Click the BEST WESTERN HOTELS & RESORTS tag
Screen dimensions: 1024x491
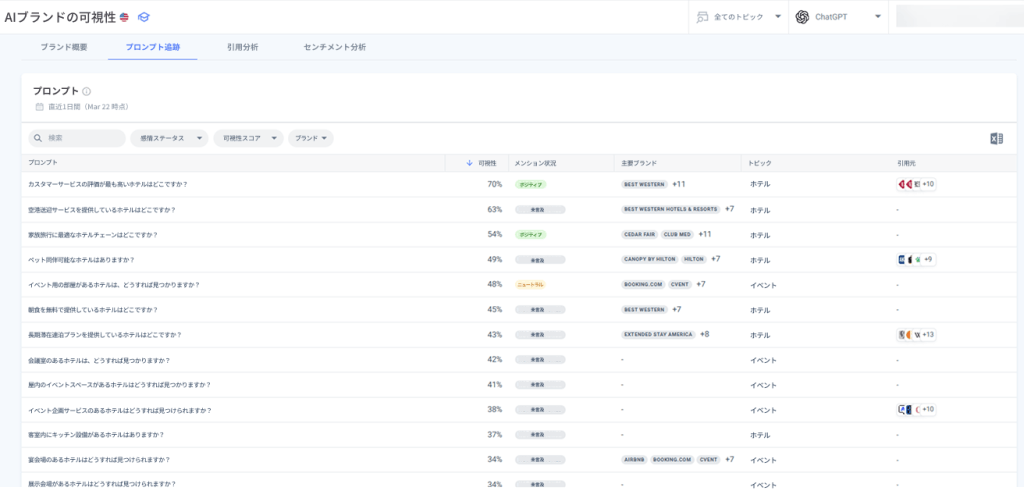(x=671, y=210)
